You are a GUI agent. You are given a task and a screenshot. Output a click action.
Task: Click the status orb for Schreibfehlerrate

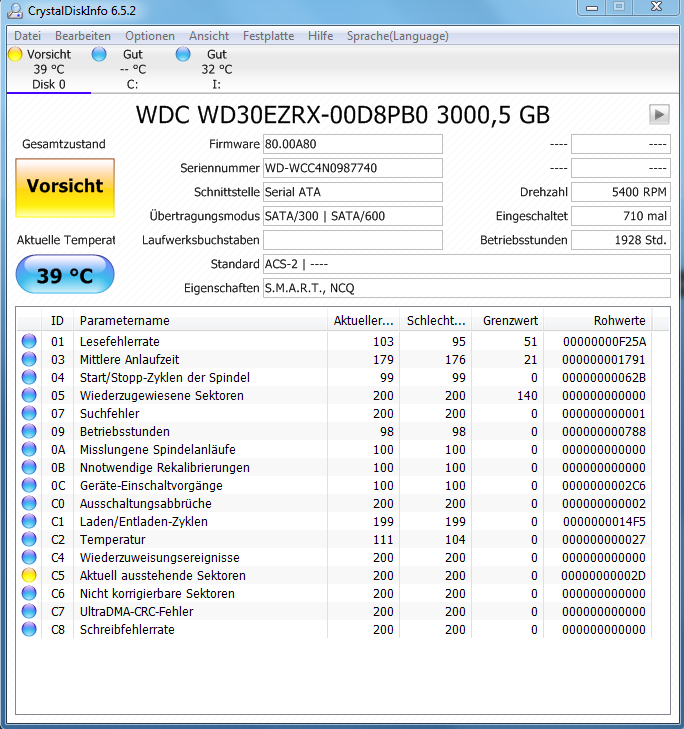tap(29, 630)
